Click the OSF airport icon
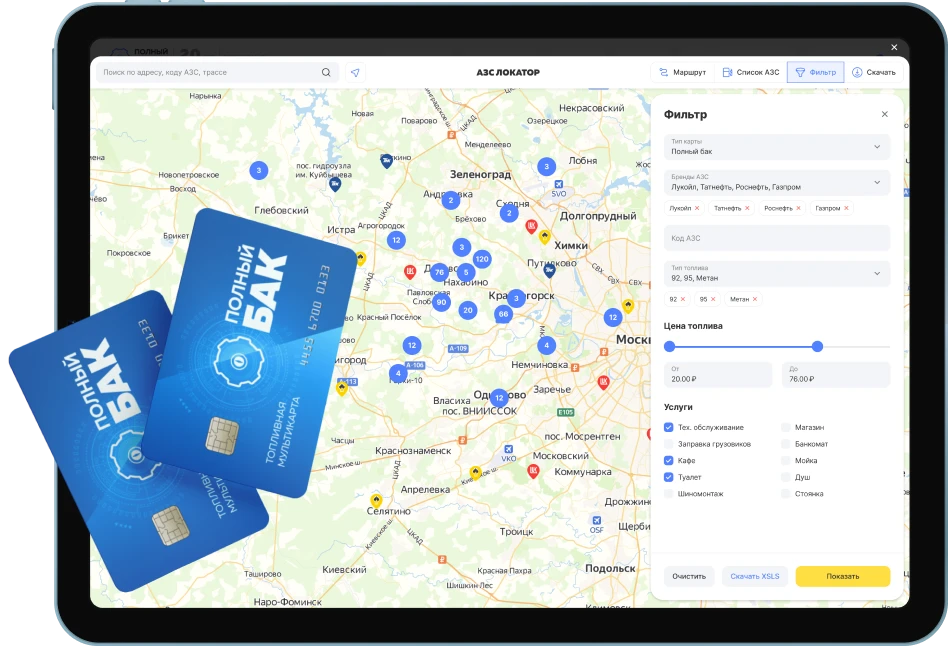Screen dimensions: 948x646 tap(597, 520)
